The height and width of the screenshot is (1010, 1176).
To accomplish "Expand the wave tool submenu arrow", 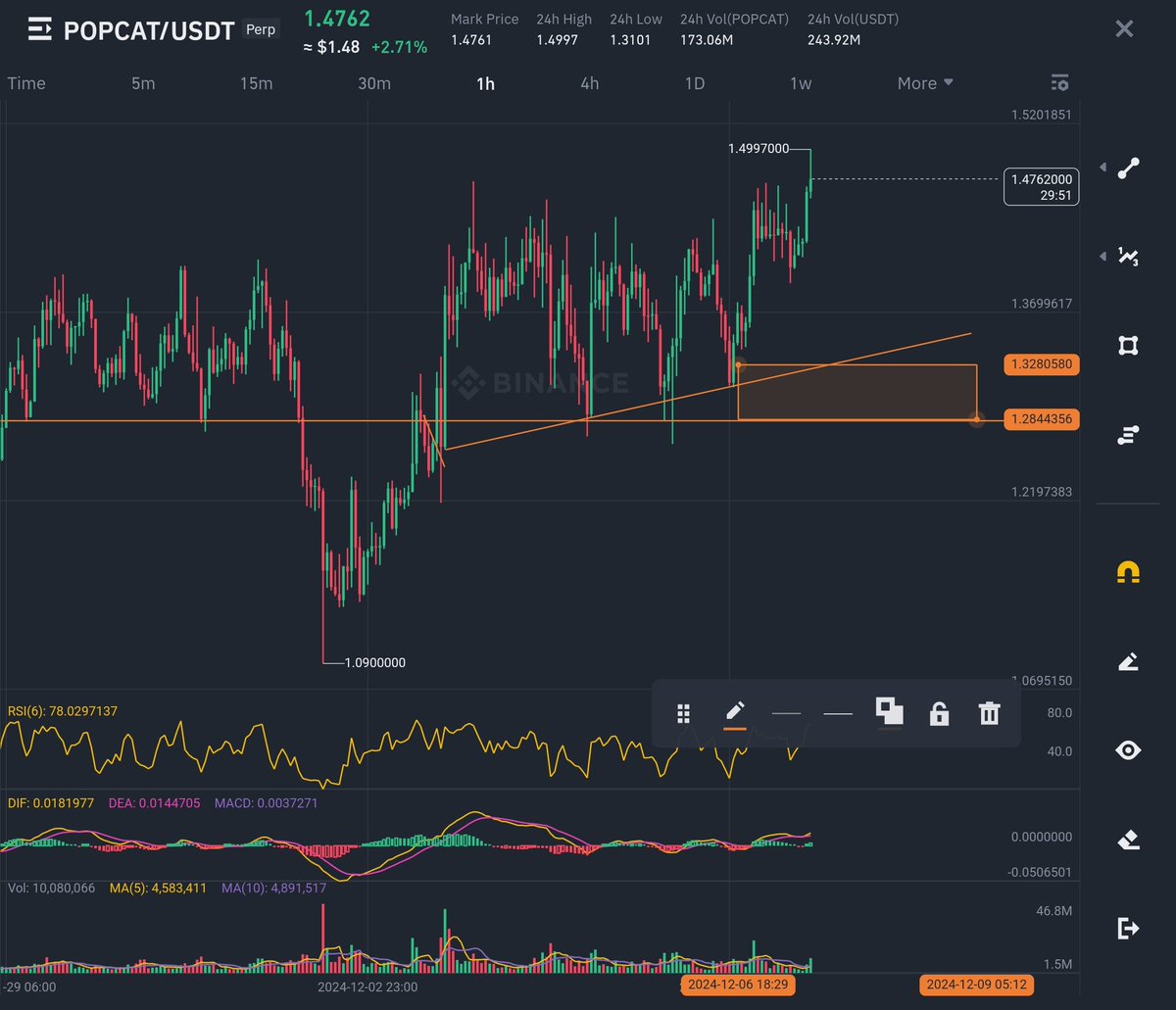I will pyautogui.click(x=1102, y=257).
